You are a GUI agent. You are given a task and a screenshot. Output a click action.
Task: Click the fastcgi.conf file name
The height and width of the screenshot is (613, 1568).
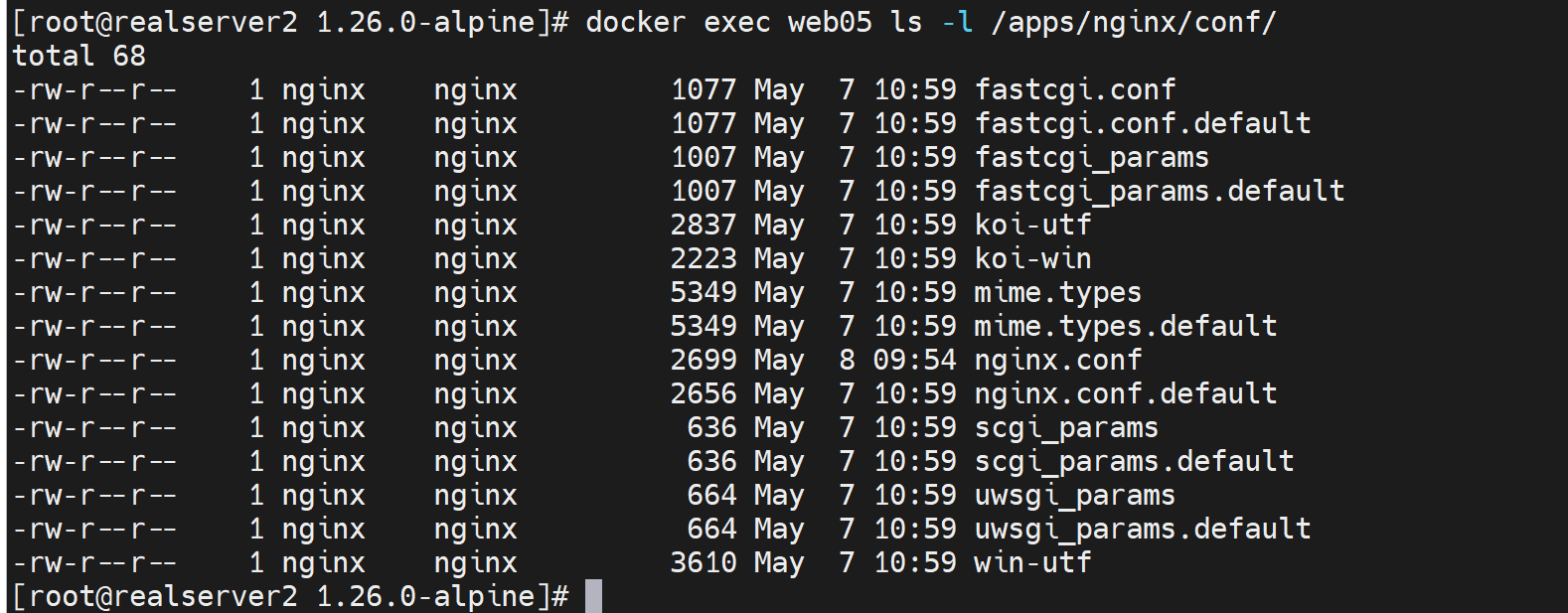[1074, 90]
